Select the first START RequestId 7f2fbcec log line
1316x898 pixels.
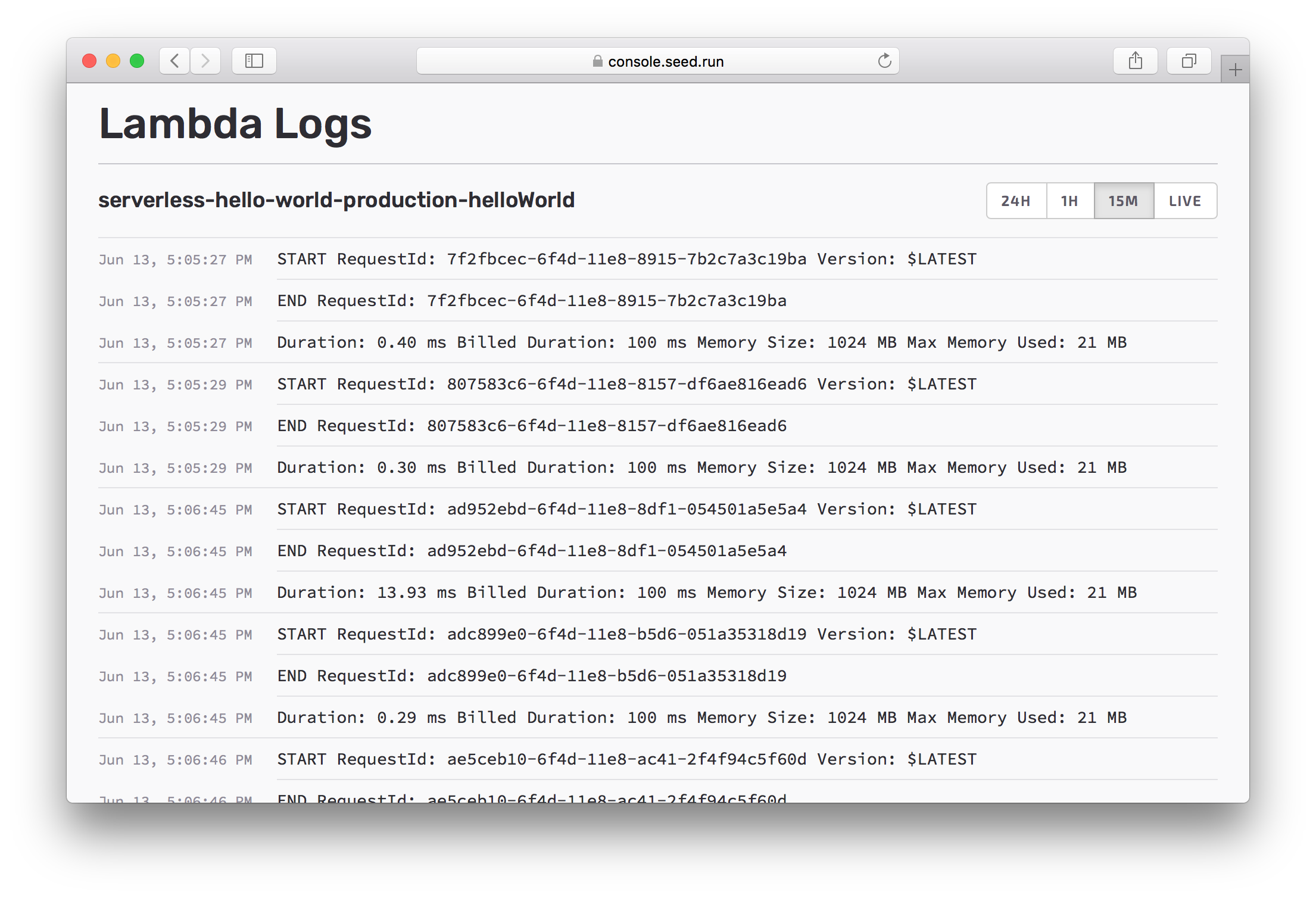(626, 259)
